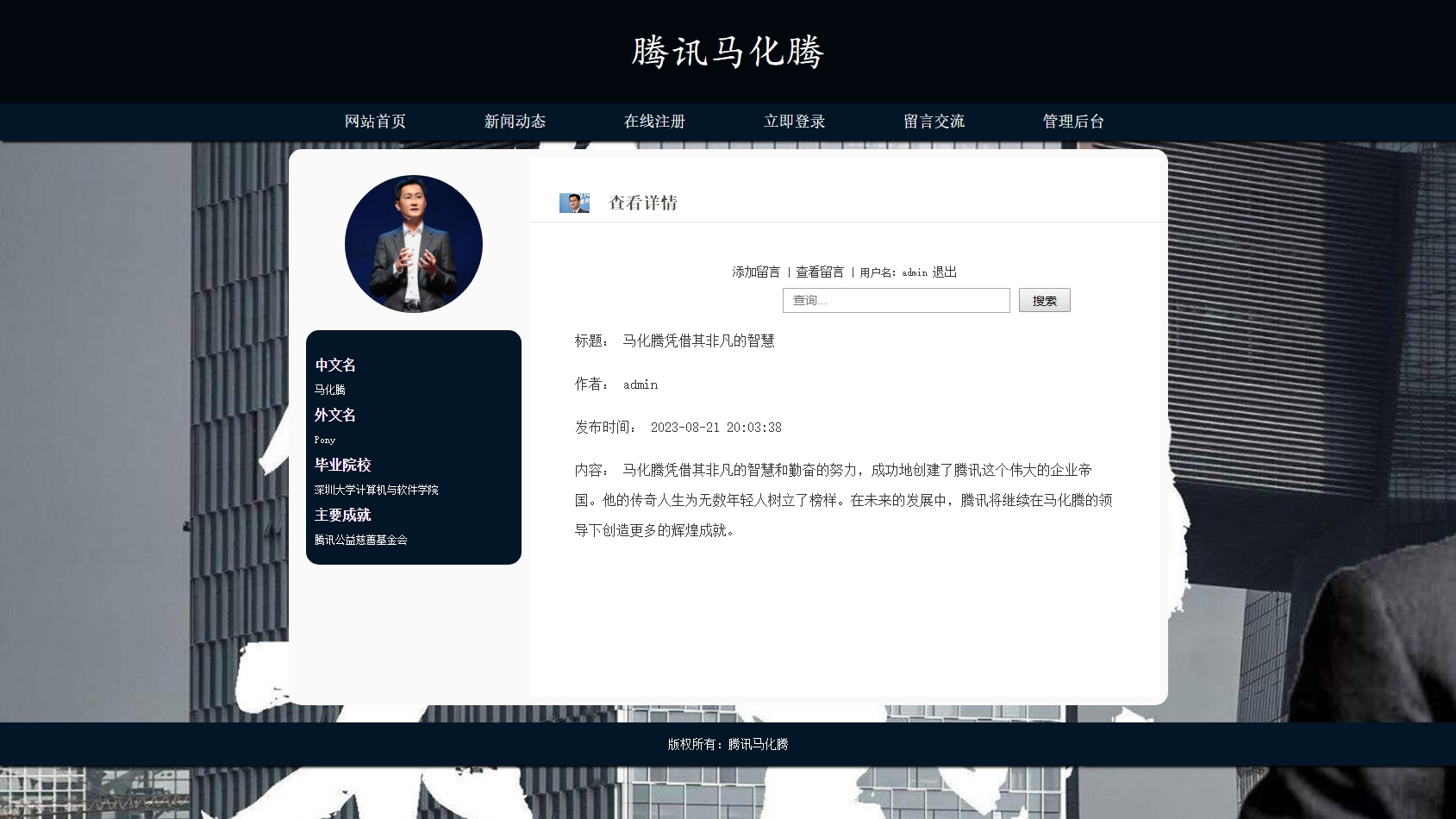This screenshot has height=819, width=1456.
Task: Open 留言交流 in the navigation
Action: click(x=934, y=122)
